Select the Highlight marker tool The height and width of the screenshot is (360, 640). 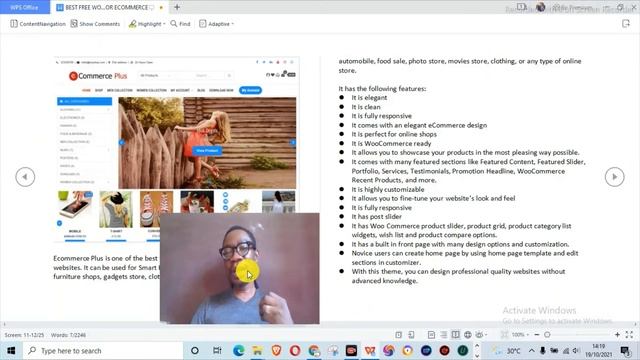(144, 24)
